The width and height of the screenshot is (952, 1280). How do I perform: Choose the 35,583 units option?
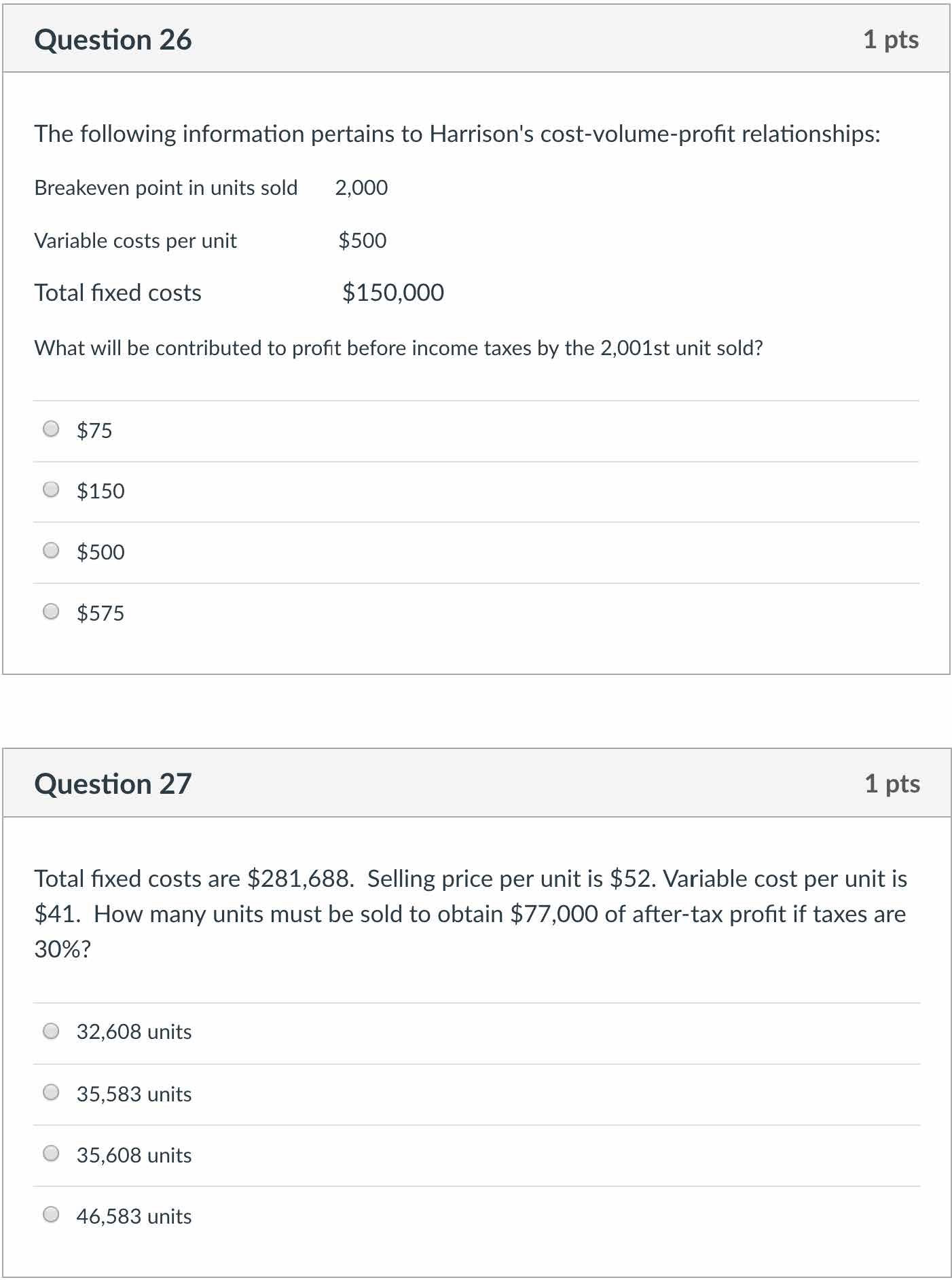point(51,1093)
